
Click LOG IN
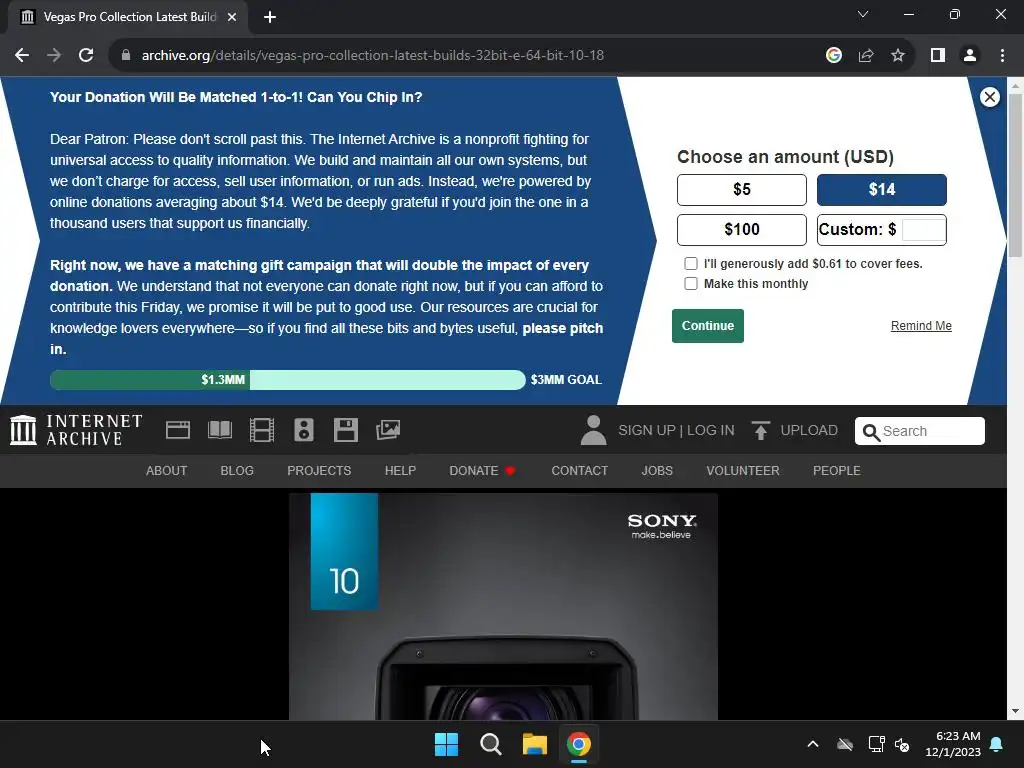(711, 430)
